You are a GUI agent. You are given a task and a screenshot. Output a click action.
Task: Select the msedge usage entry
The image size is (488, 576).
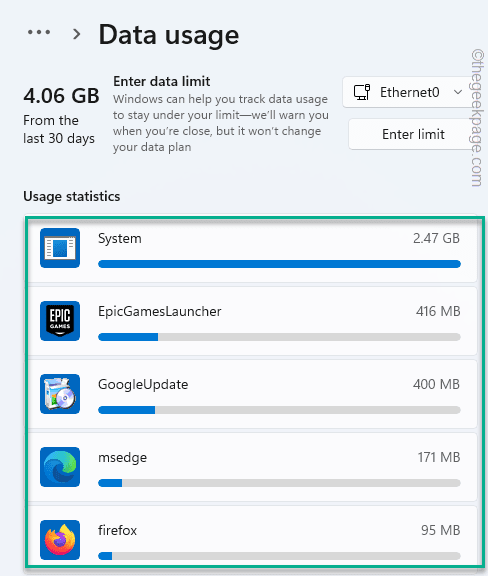click(x=252, y=467)
